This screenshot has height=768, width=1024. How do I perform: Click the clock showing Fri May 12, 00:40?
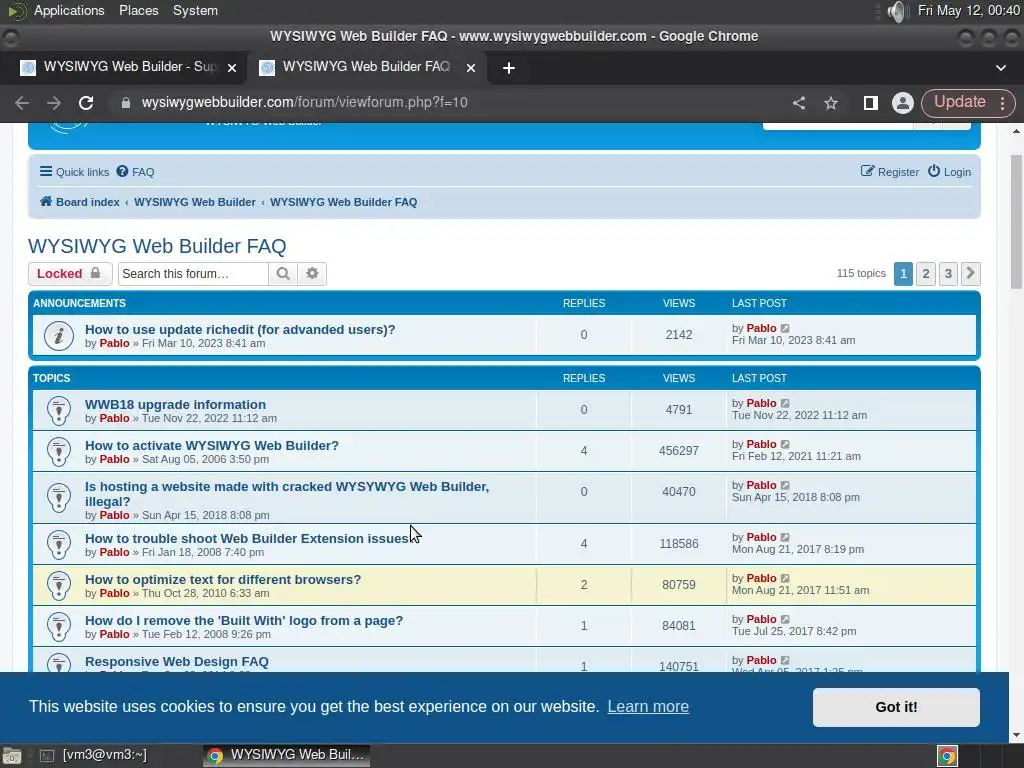pos(968,10)
